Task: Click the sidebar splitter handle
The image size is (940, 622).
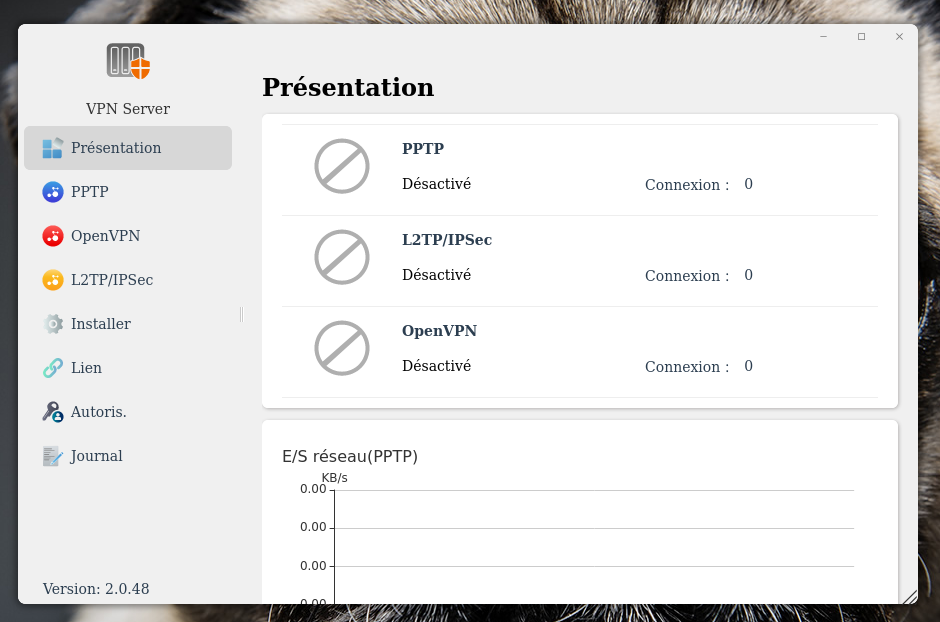Action: (x=241, y=314)
